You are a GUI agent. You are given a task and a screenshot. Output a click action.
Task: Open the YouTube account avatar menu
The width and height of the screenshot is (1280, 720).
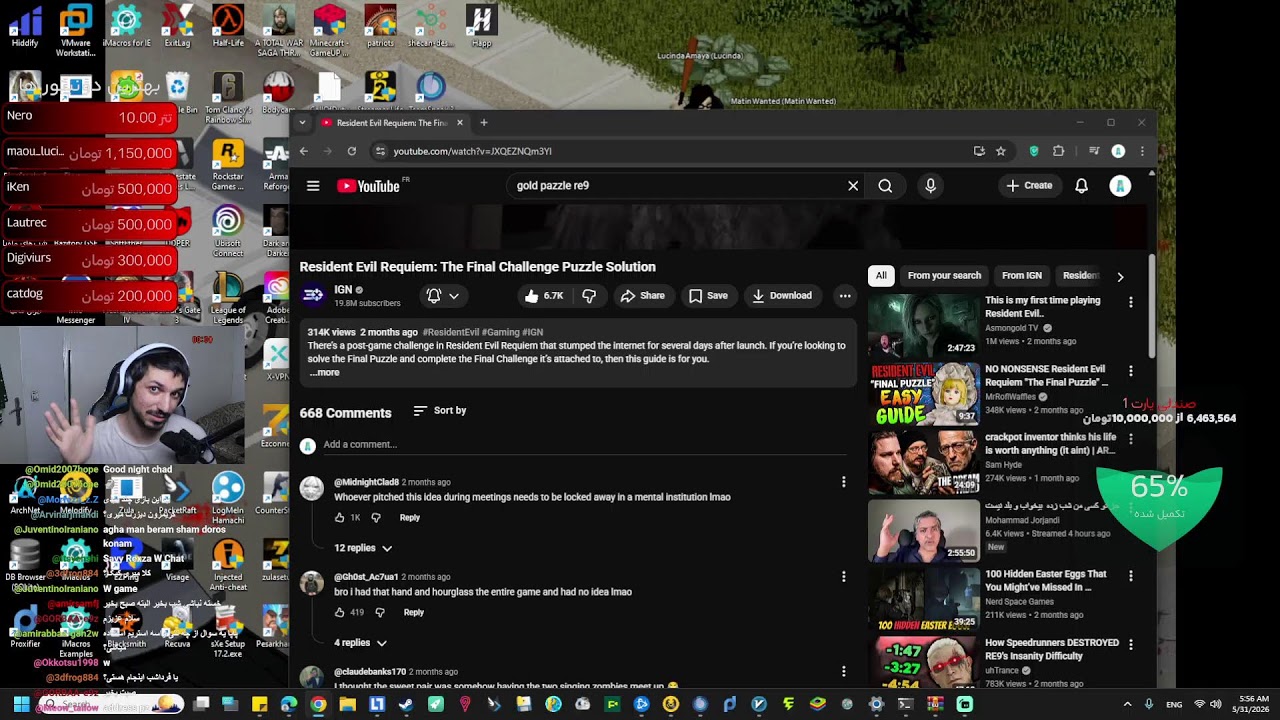[1120, 186]
